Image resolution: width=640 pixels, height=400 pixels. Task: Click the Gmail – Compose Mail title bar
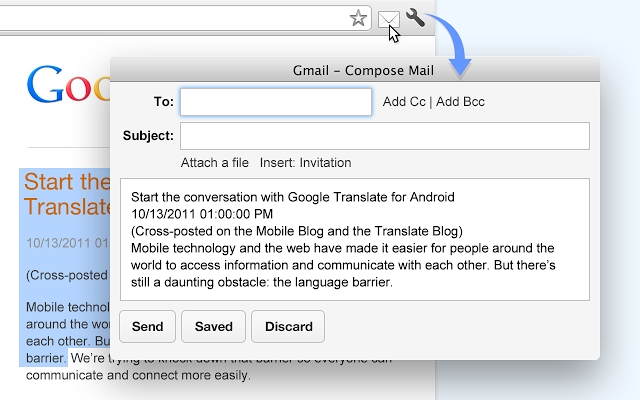(354, 70)
